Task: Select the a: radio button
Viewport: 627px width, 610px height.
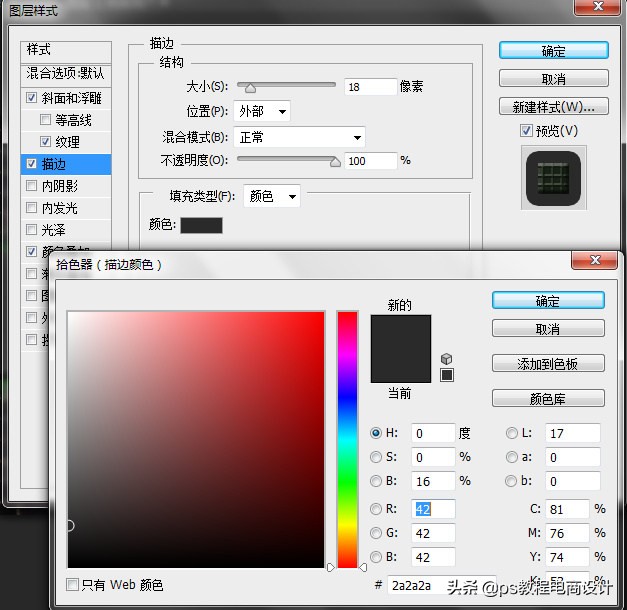Action: pos(511,457)
